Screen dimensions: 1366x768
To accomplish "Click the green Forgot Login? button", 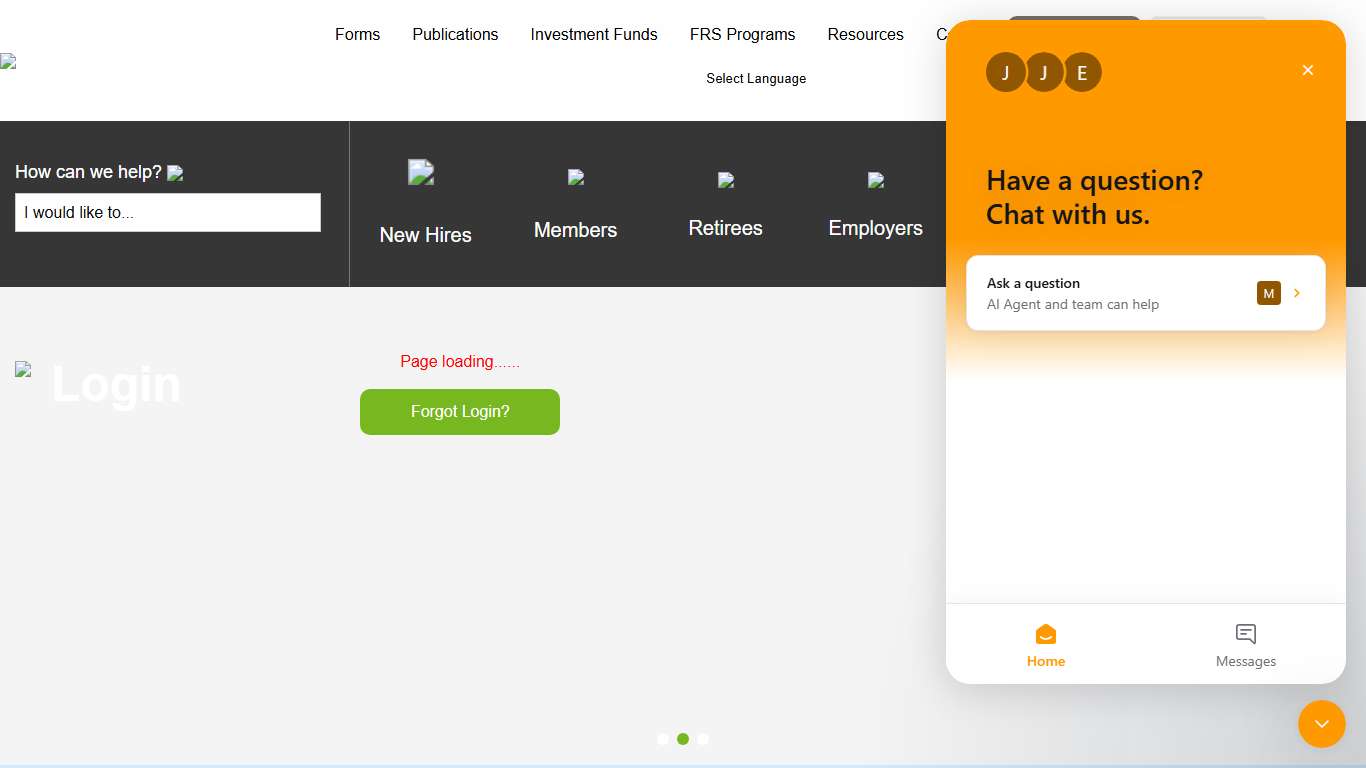I will (x=460, y=412).
